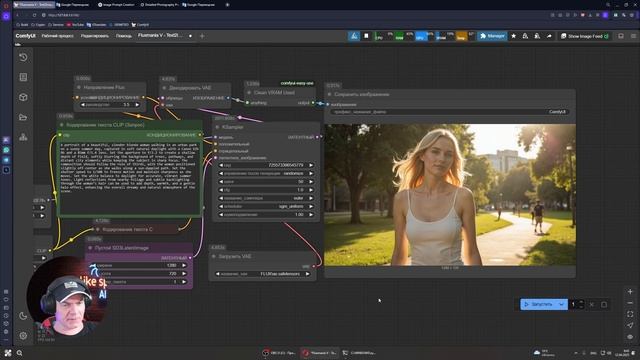
Task: Add a new workflow tab with plus
Action: pyautogui.click(x=202, y=36)
